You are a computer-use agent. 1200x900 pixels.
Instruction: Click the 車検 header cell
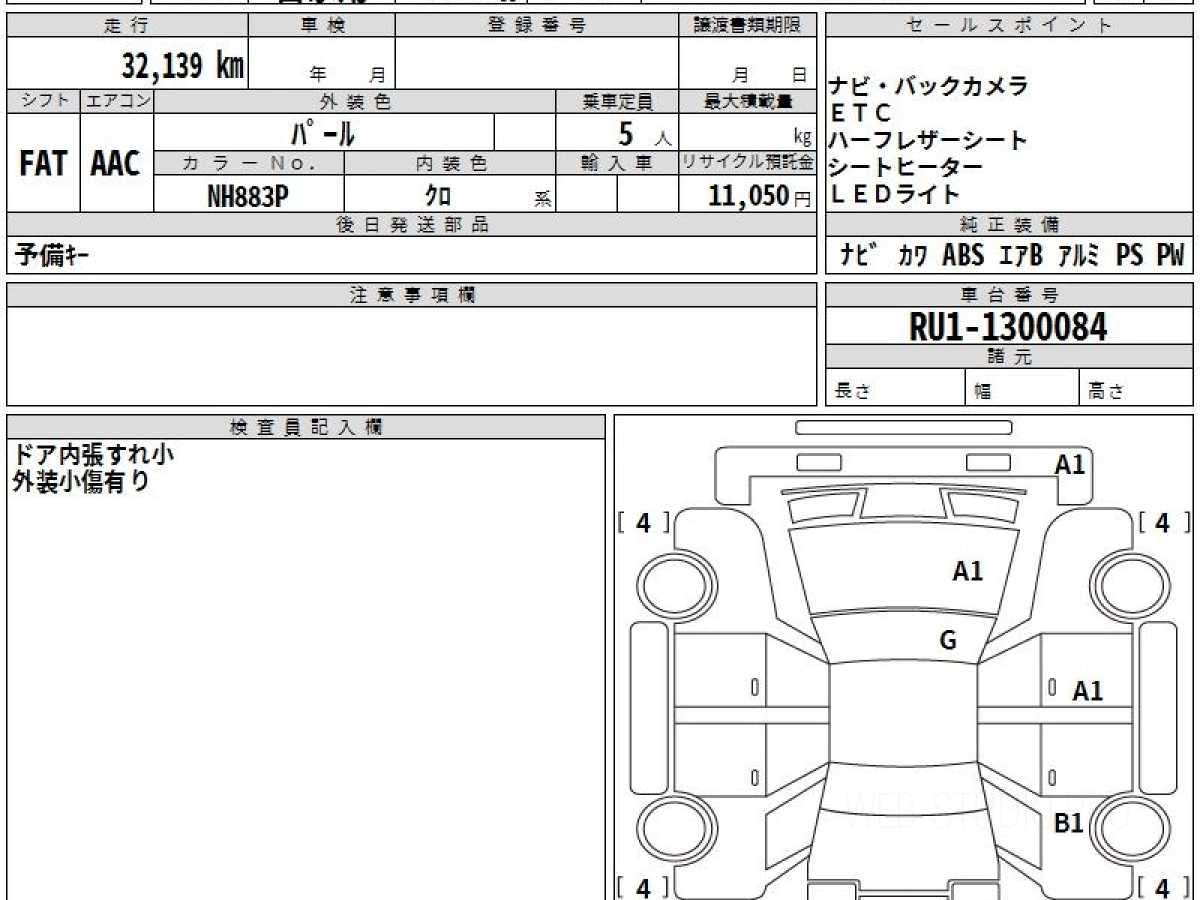[x=322, y=26]
